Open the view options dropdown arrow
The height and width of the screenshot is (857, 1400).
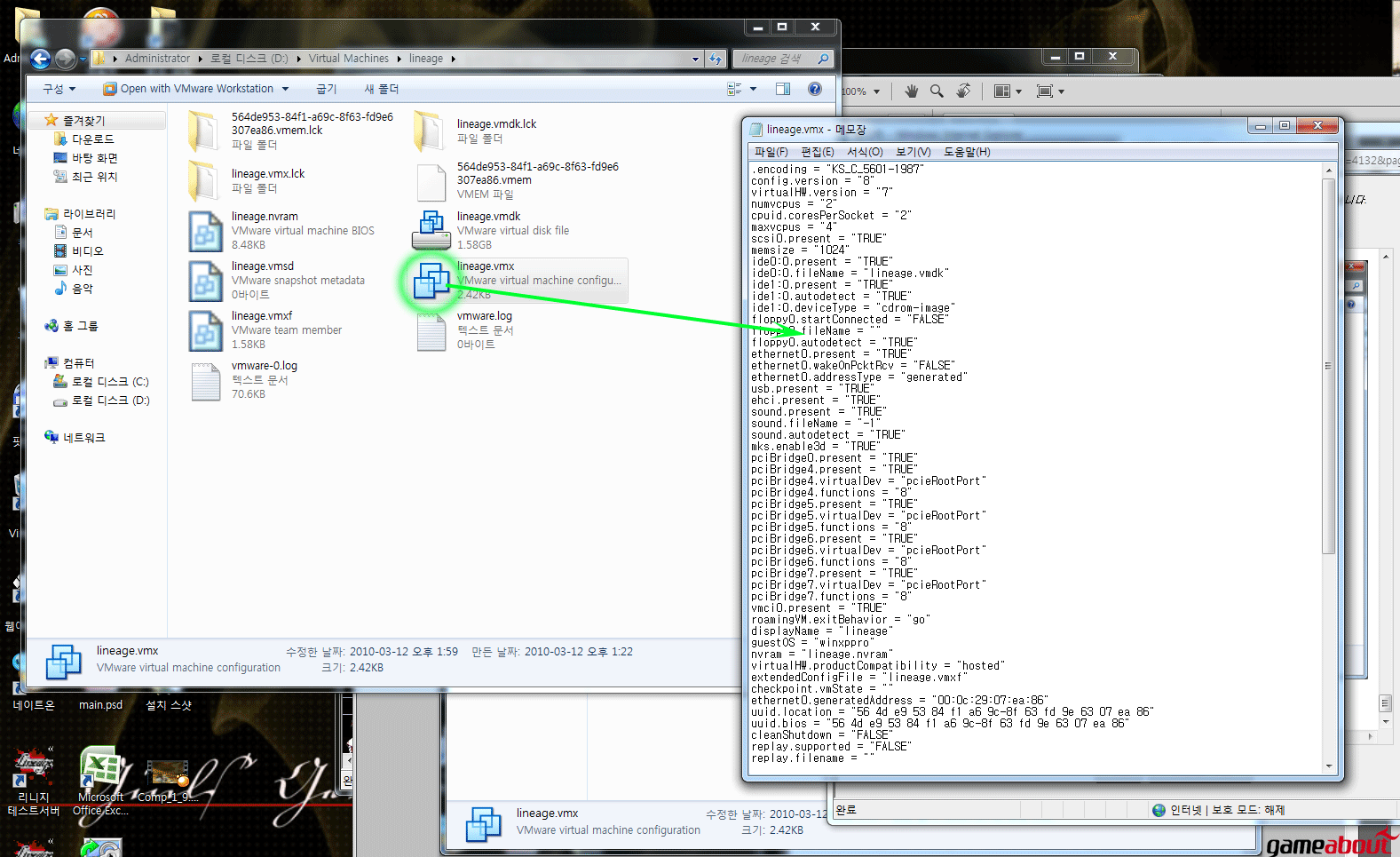753,89
